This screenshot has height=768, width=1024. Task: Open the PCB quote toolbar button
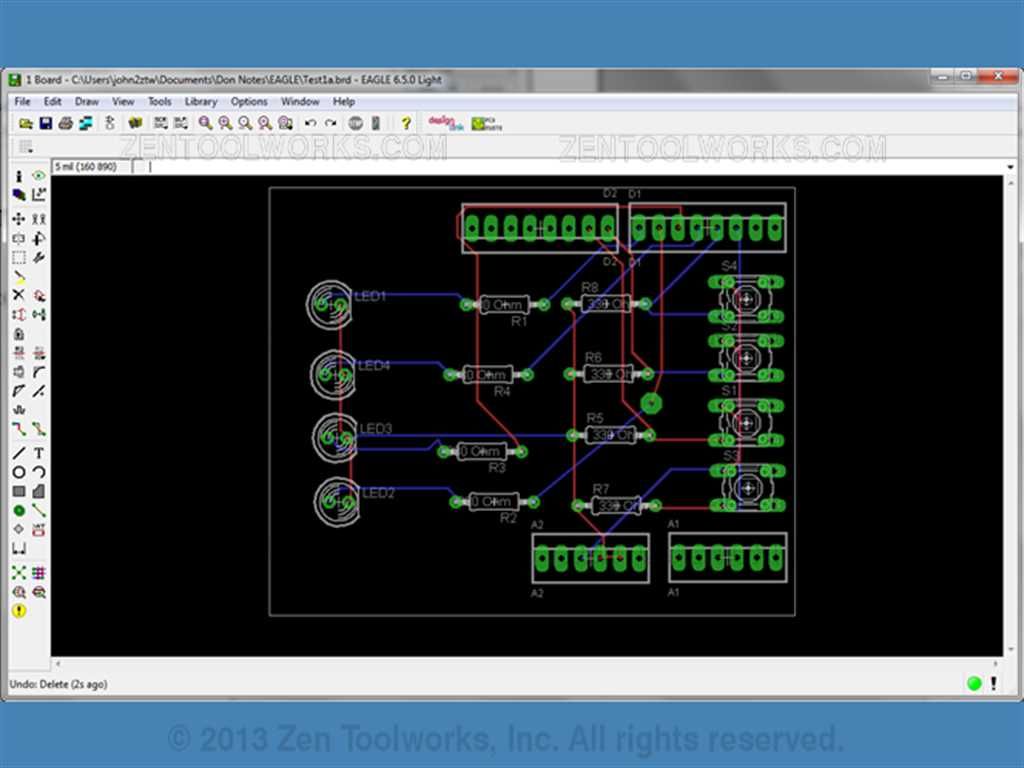tap(487, 123)
